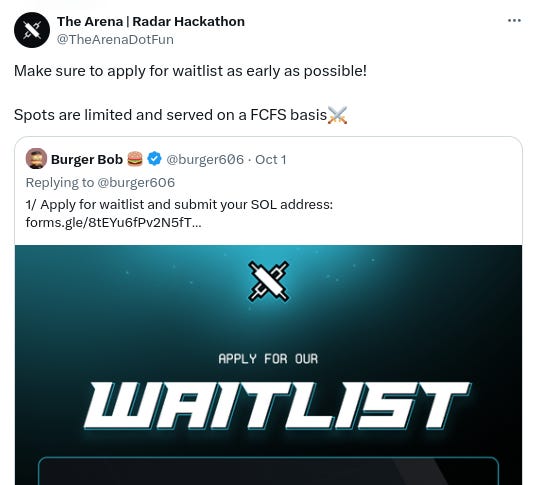Open @burger606 handle in quoted tweet header
Image resolution: width=535 pixels, height=485 pixels.
pos(205,159)
